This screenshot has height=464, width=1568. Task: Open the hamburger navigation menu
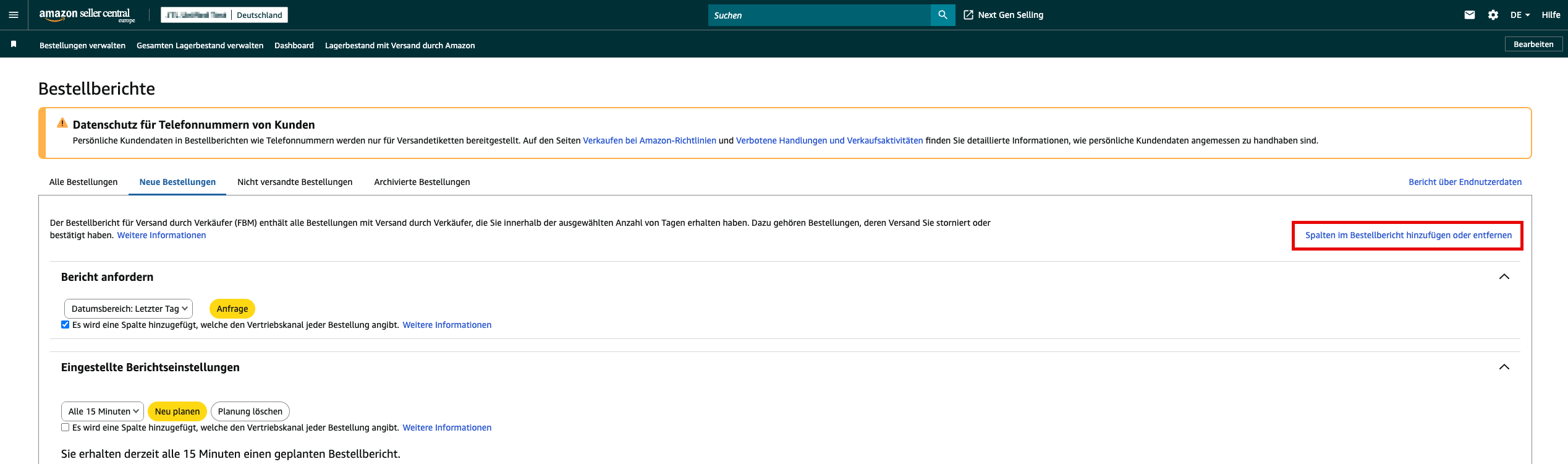point(14,15)
